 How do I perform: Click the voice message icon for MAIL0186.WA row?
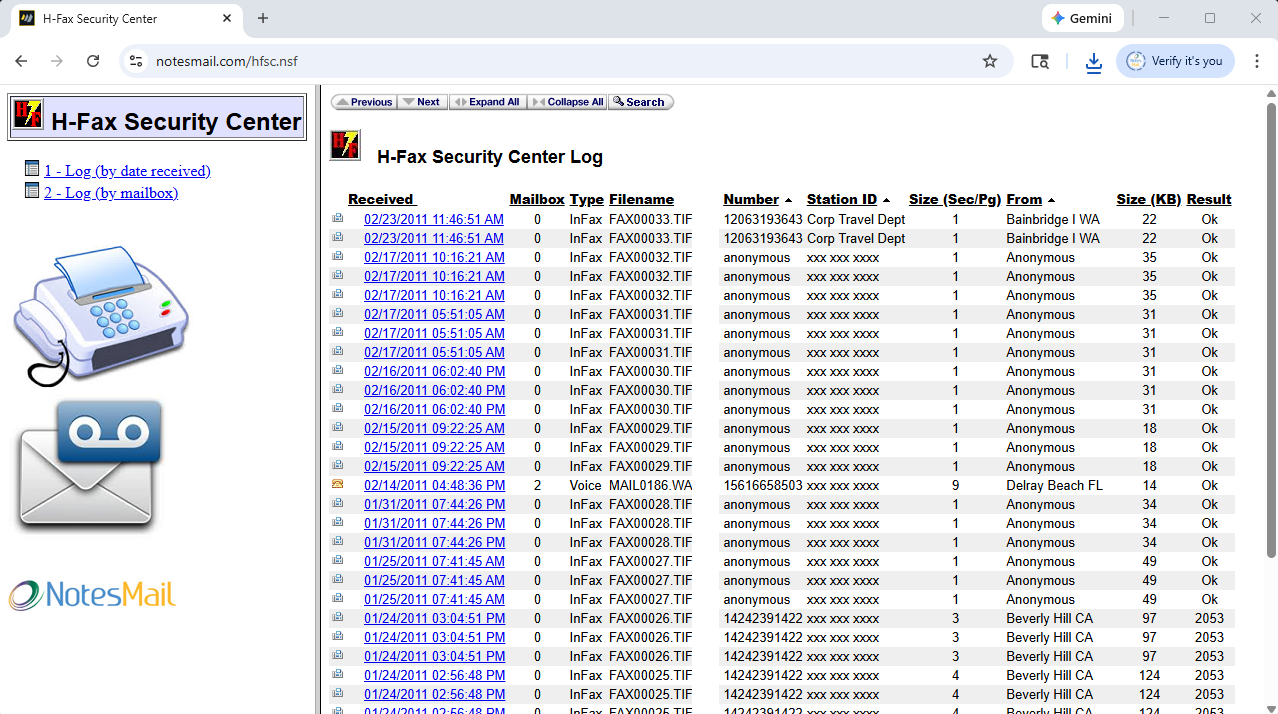[x=338, y=485]
